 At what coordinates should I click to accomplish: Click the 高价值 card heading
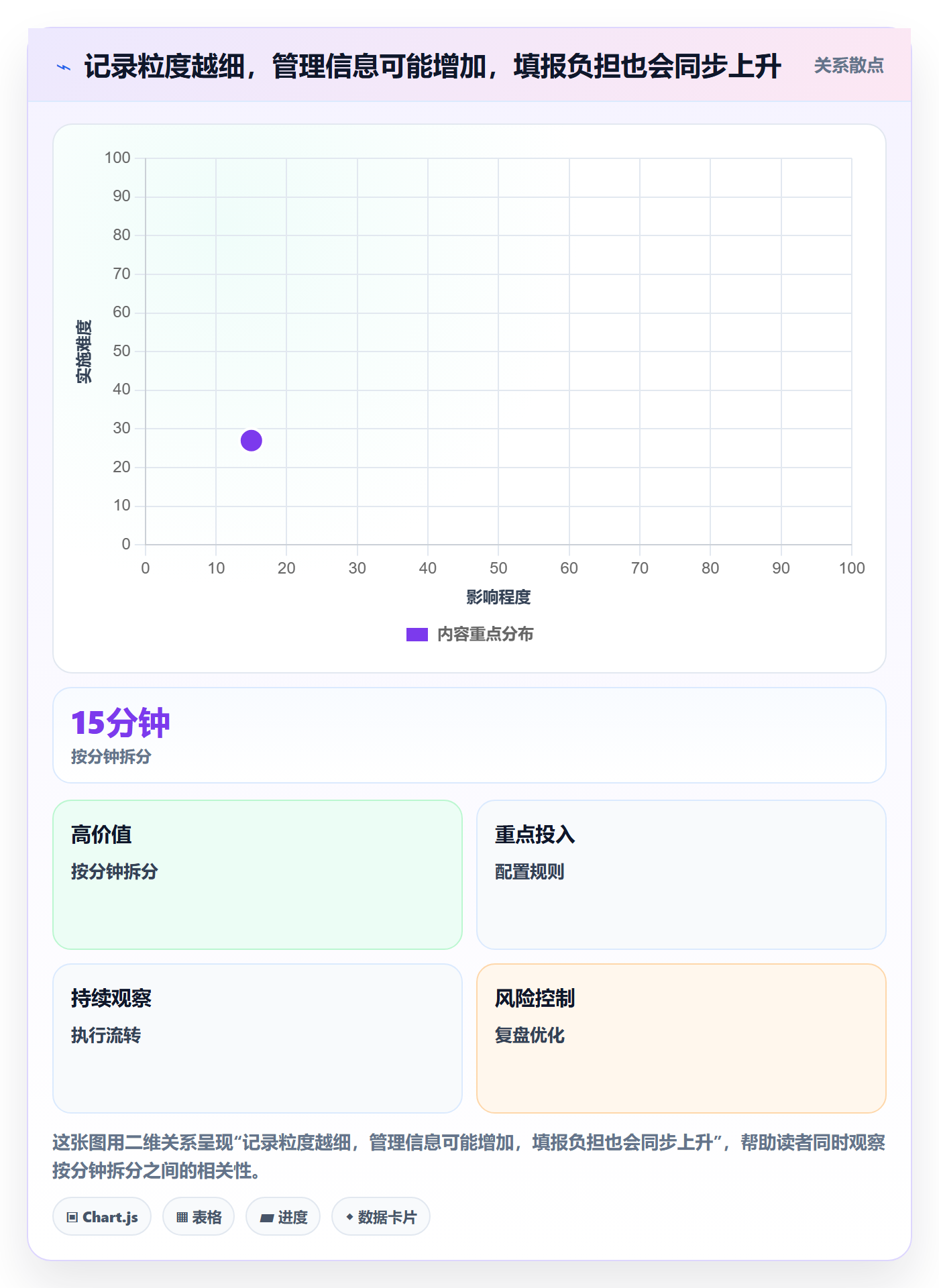(x=101, y=835)
